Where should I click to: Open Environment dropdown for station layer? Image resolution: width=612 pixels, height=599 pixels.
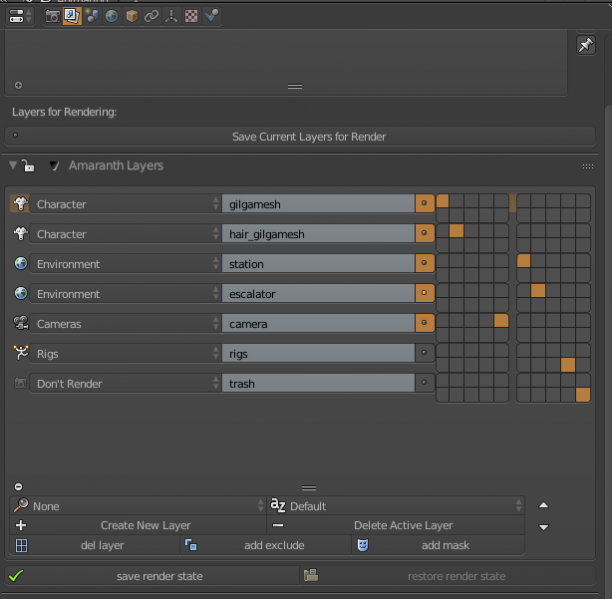(x=126, y=264)
